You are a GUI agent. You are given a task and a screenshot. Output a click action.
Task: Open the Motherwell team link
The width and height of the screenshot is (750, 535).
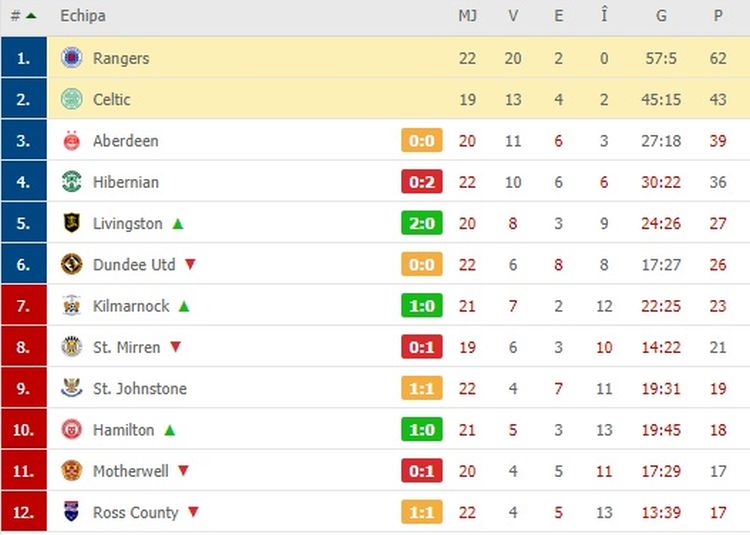pyautogui.click(x=131, y=471)
